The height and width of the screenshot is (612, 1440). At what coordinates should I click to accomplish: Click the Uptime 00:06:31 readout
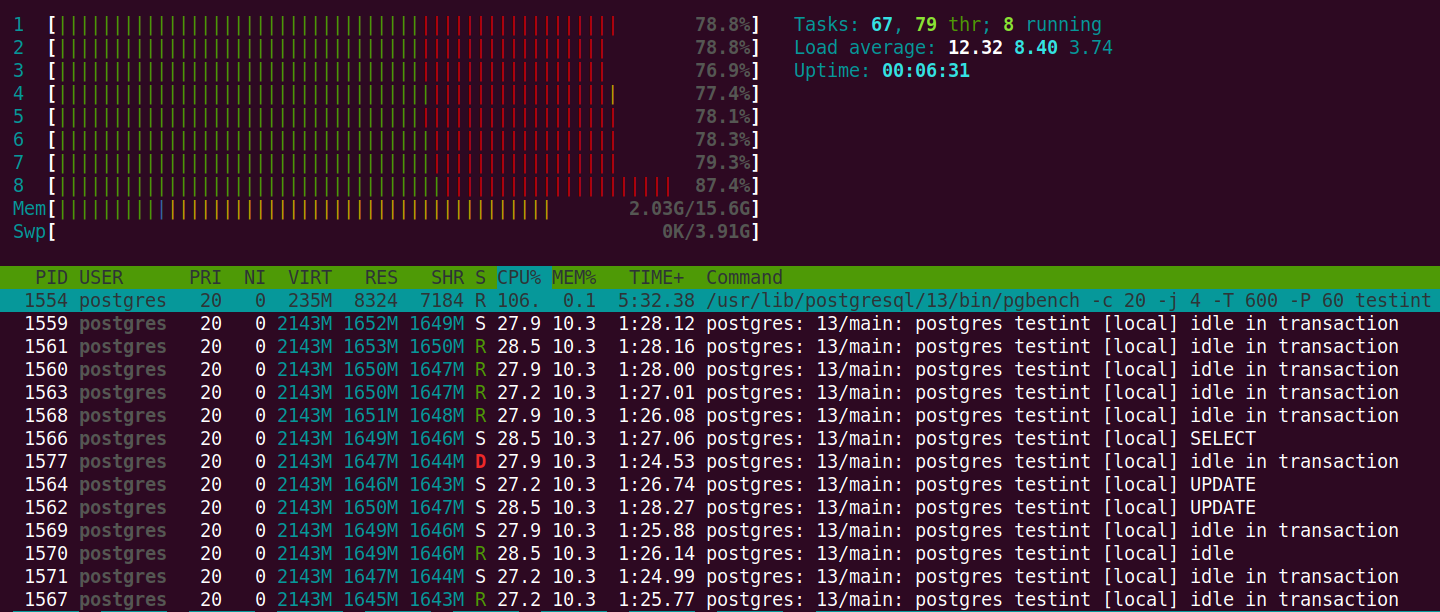[882, 70]
